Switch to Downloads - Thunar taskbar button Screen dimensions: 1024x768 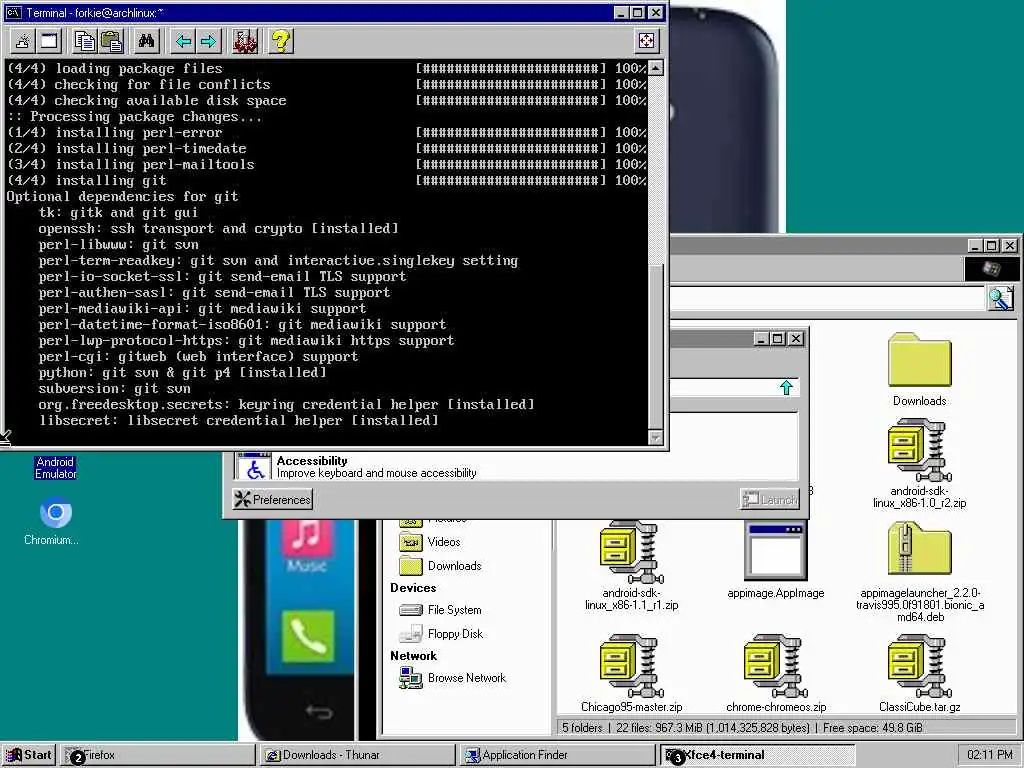coord(357,755)
